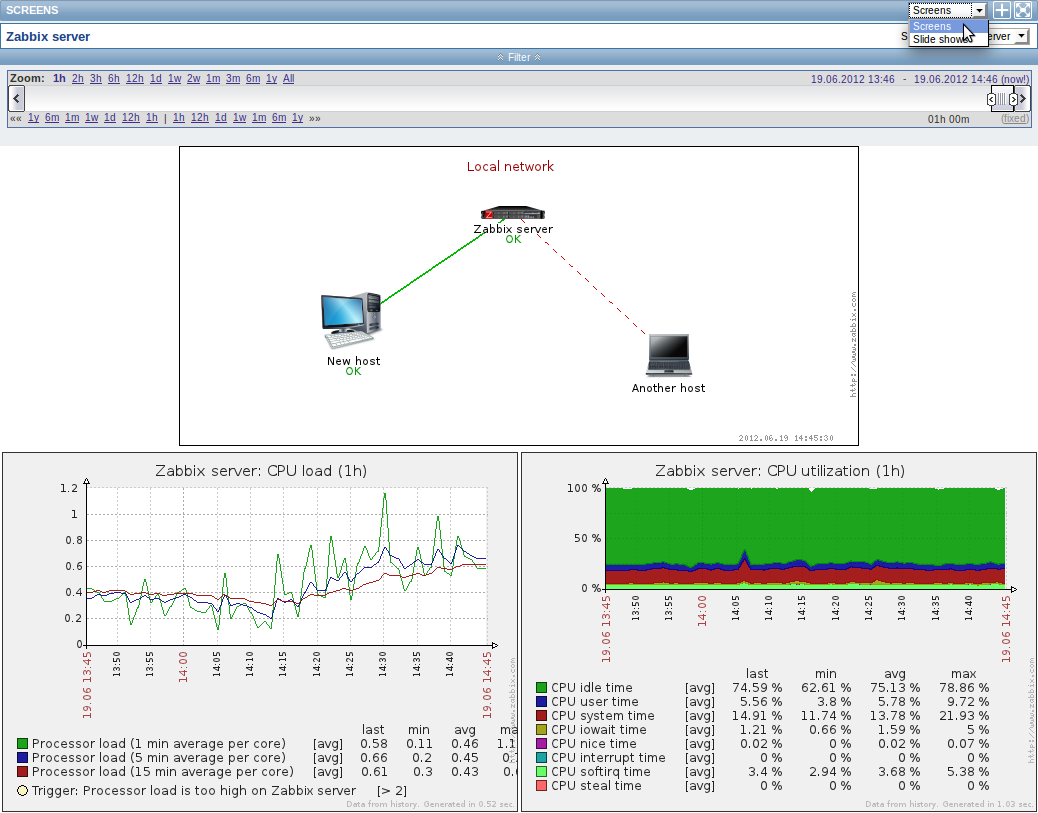Click green swatch for 1 min processor load
The height and width of the screenshot is (813, 1038).
(23, 743)
